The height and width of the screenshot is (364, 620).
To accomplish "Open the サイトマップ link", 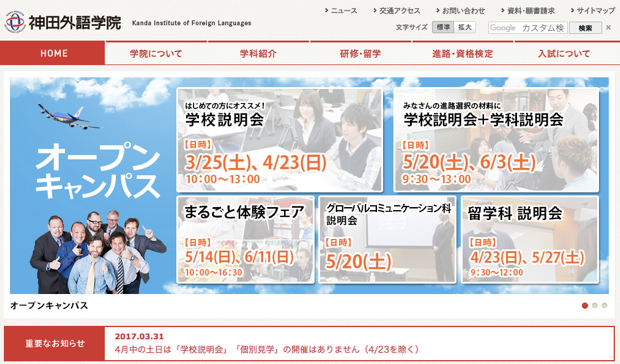I will 593,11.
